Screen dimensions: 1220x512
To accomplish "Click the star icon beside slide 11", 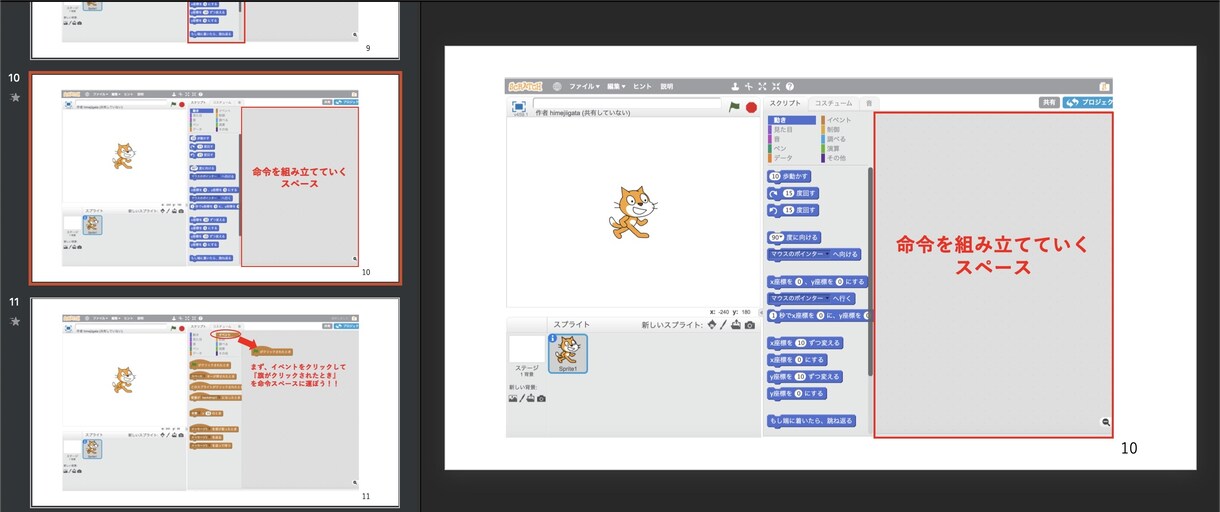I will (15, 321).
